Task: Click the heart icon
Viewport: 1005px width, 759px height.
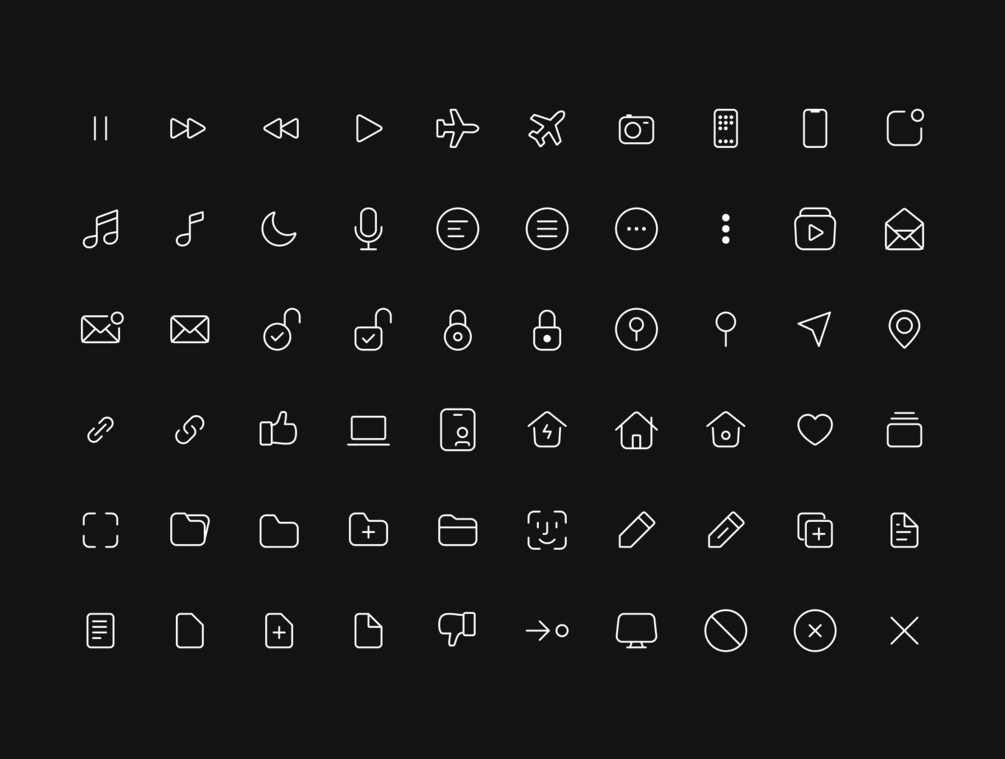Action: pyautogui.click(x=815, y=429)
